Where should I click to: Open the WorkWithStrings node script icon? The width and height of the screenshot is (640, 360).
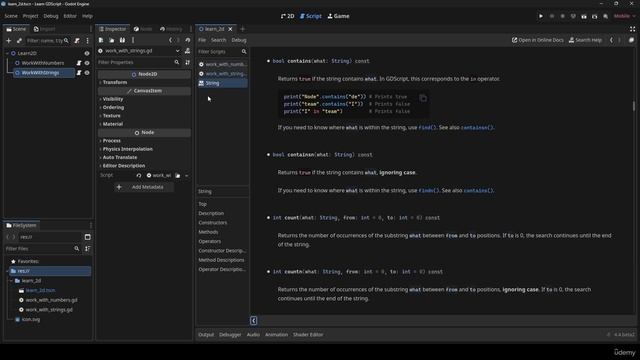(x=79, y=73)
